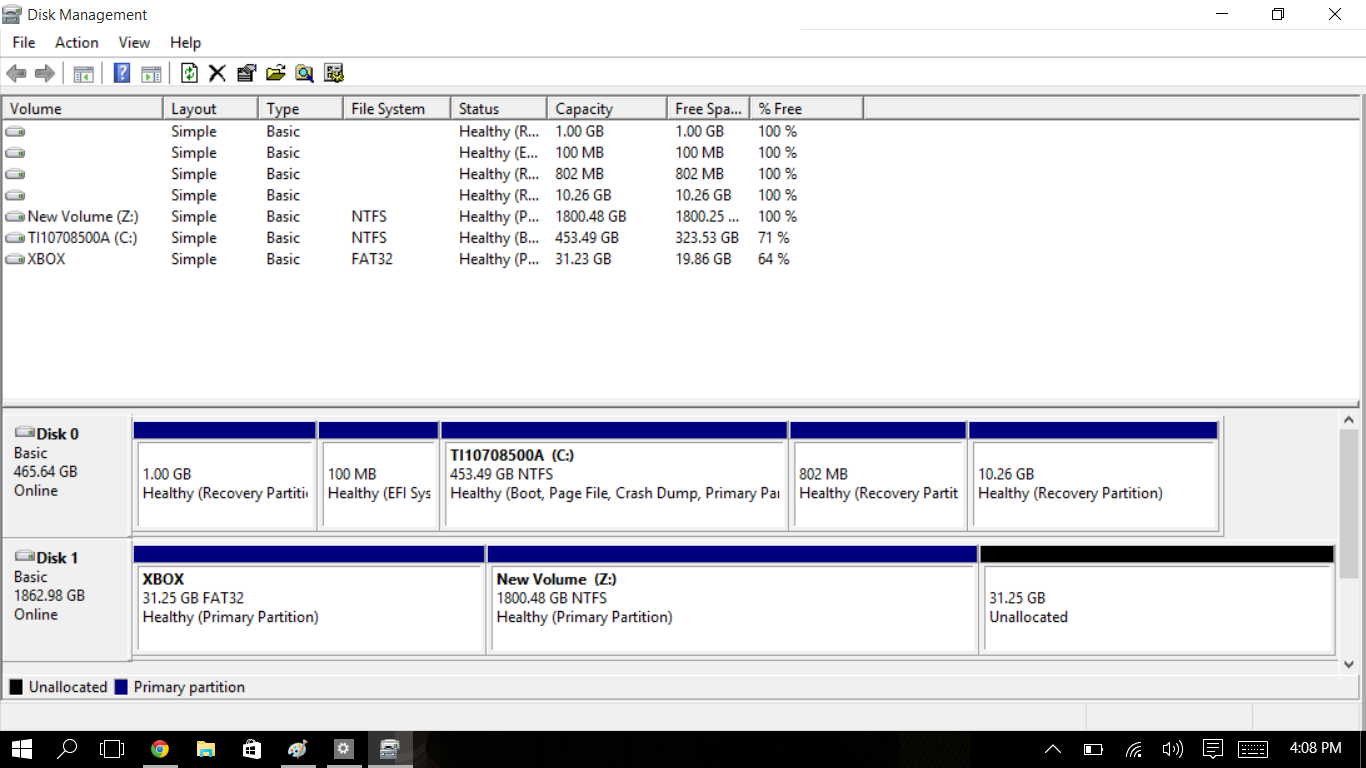Open Task View on the taskbar
This screenshot has width=1366, height=768.
pos(112,748)
